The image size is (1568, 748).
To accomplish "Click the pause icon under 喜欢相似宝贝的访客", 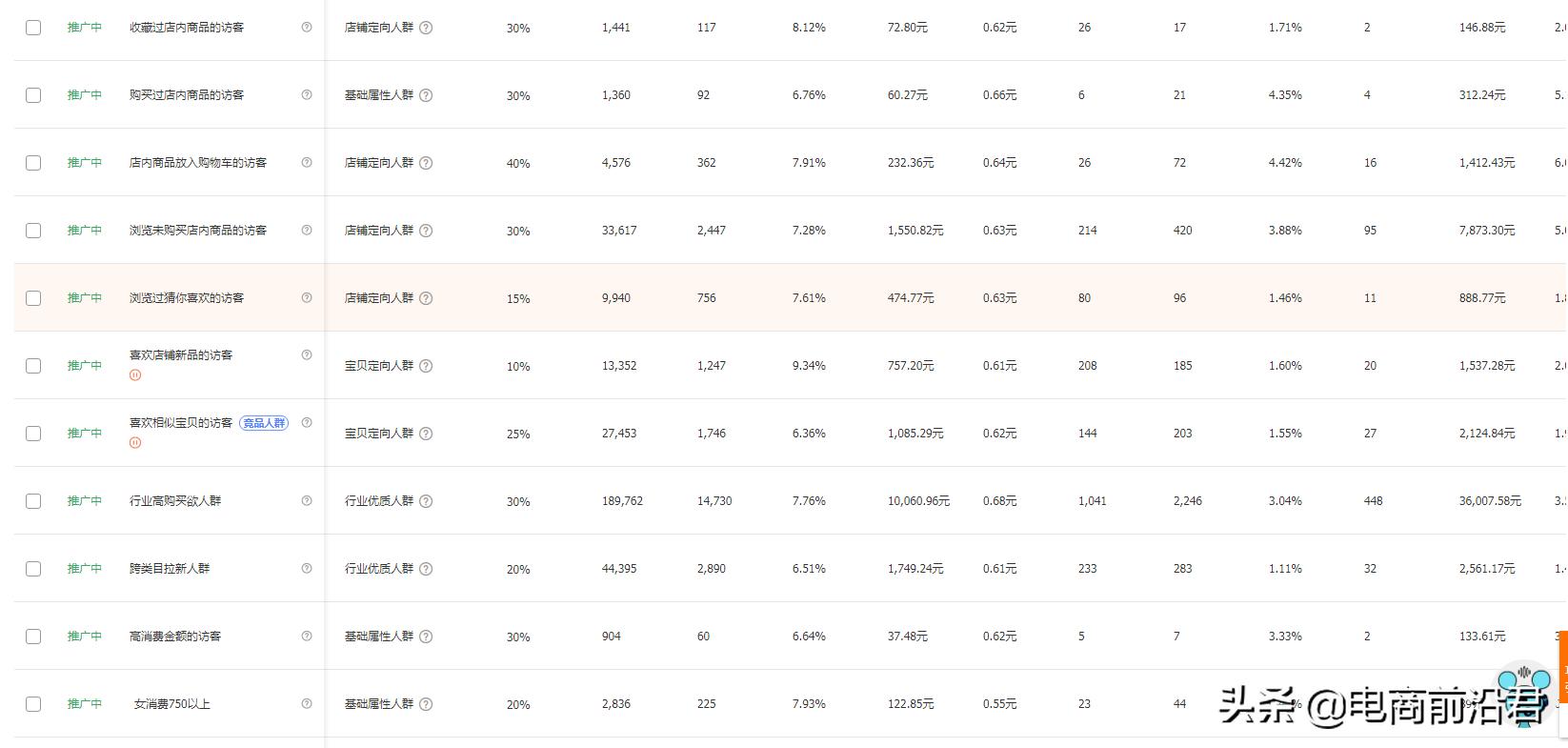I will [135, 443].
